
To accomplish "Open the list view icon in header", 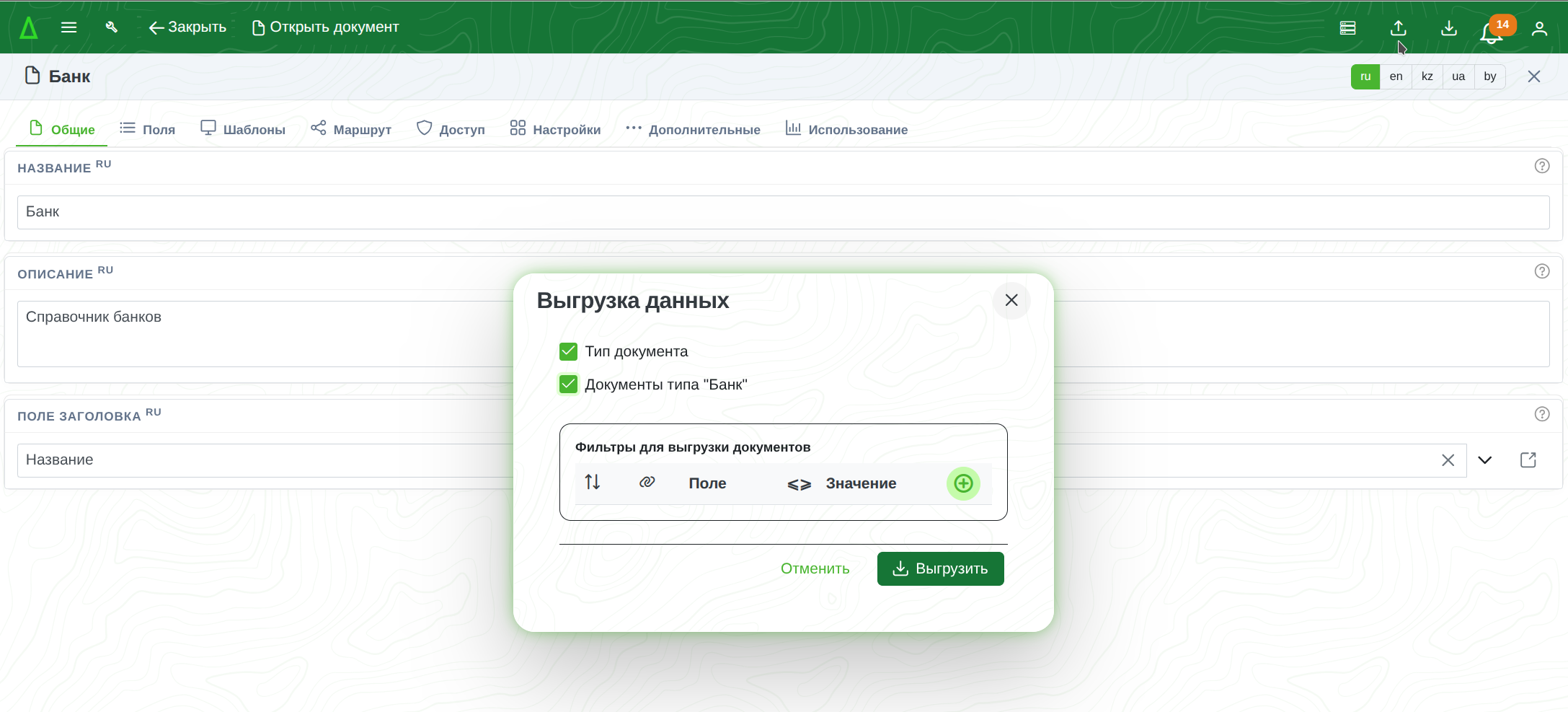I will point(1348,28).
